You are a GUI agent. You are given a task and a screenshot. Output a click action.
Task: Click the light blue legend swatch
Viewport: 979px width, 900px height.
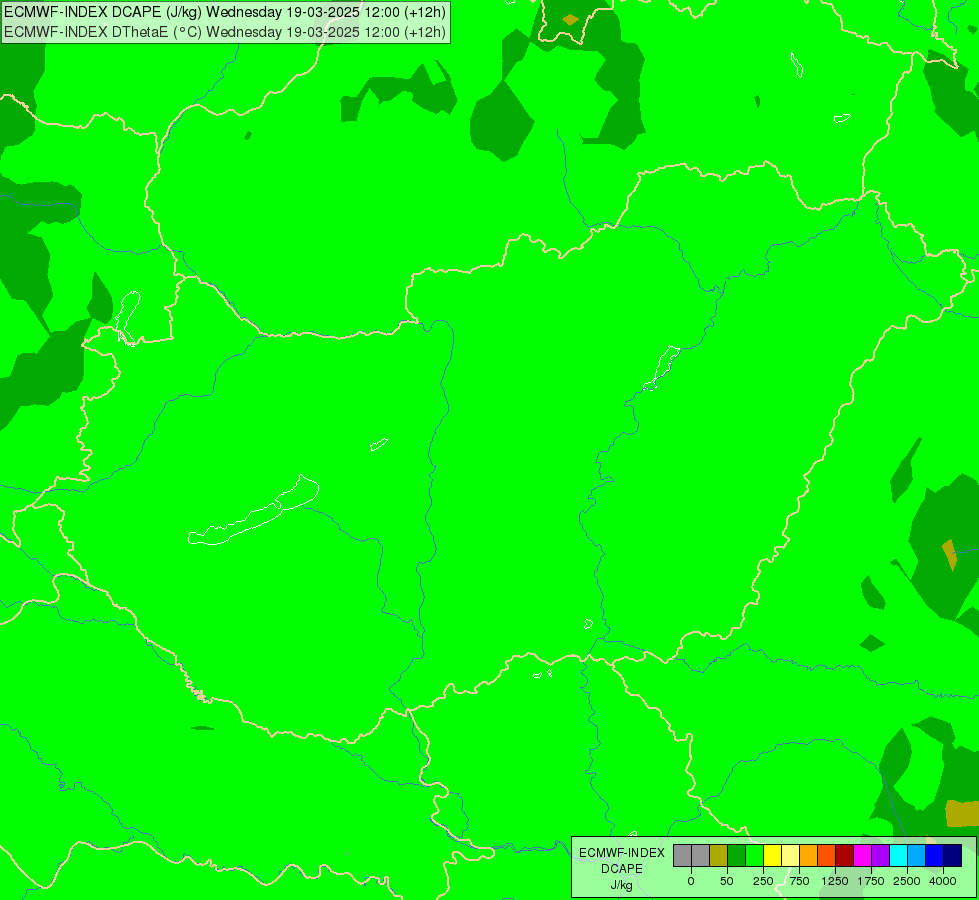click(917, 856)
